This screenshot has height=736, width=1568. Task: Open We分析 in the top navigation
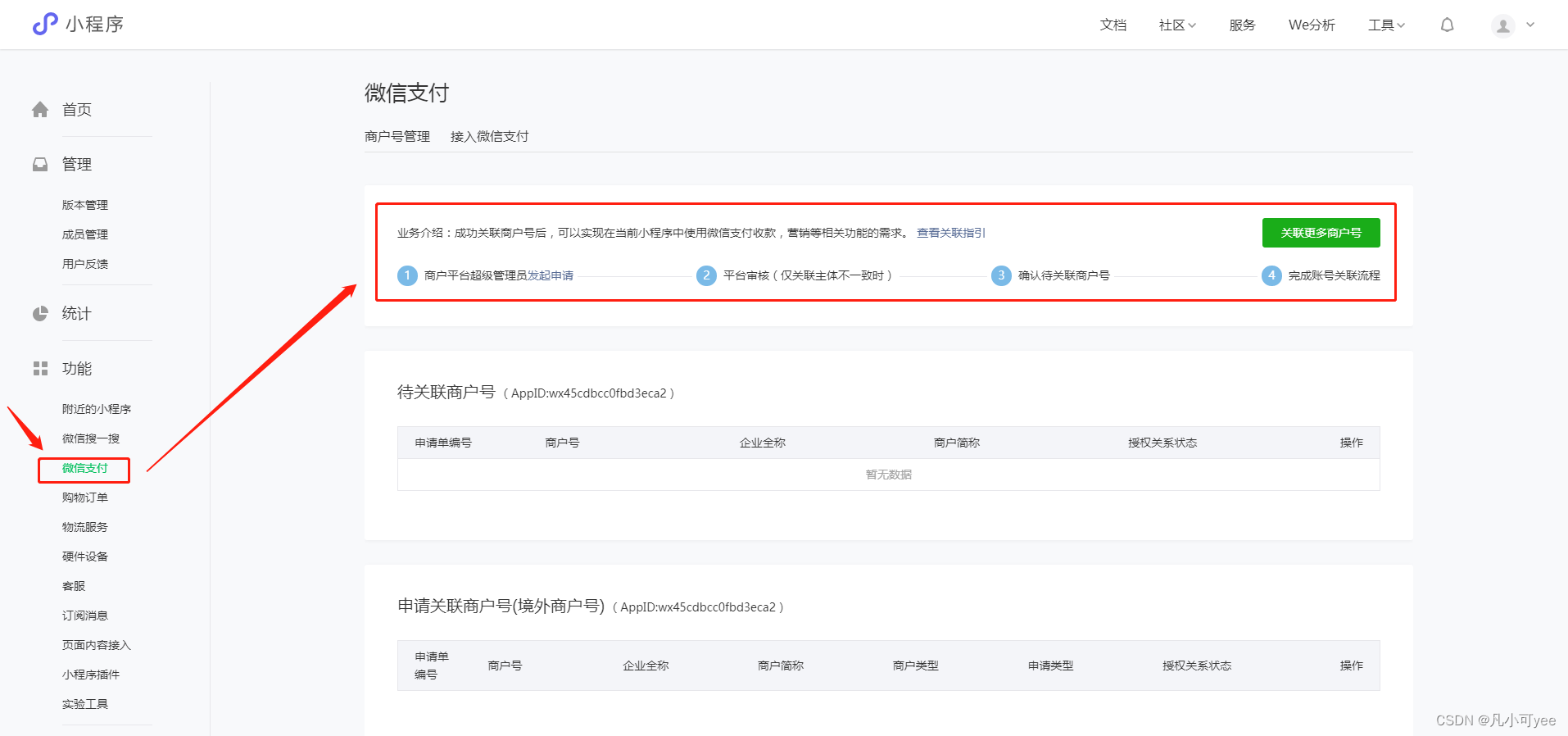pyautogui.click(x=1312, y=25)
